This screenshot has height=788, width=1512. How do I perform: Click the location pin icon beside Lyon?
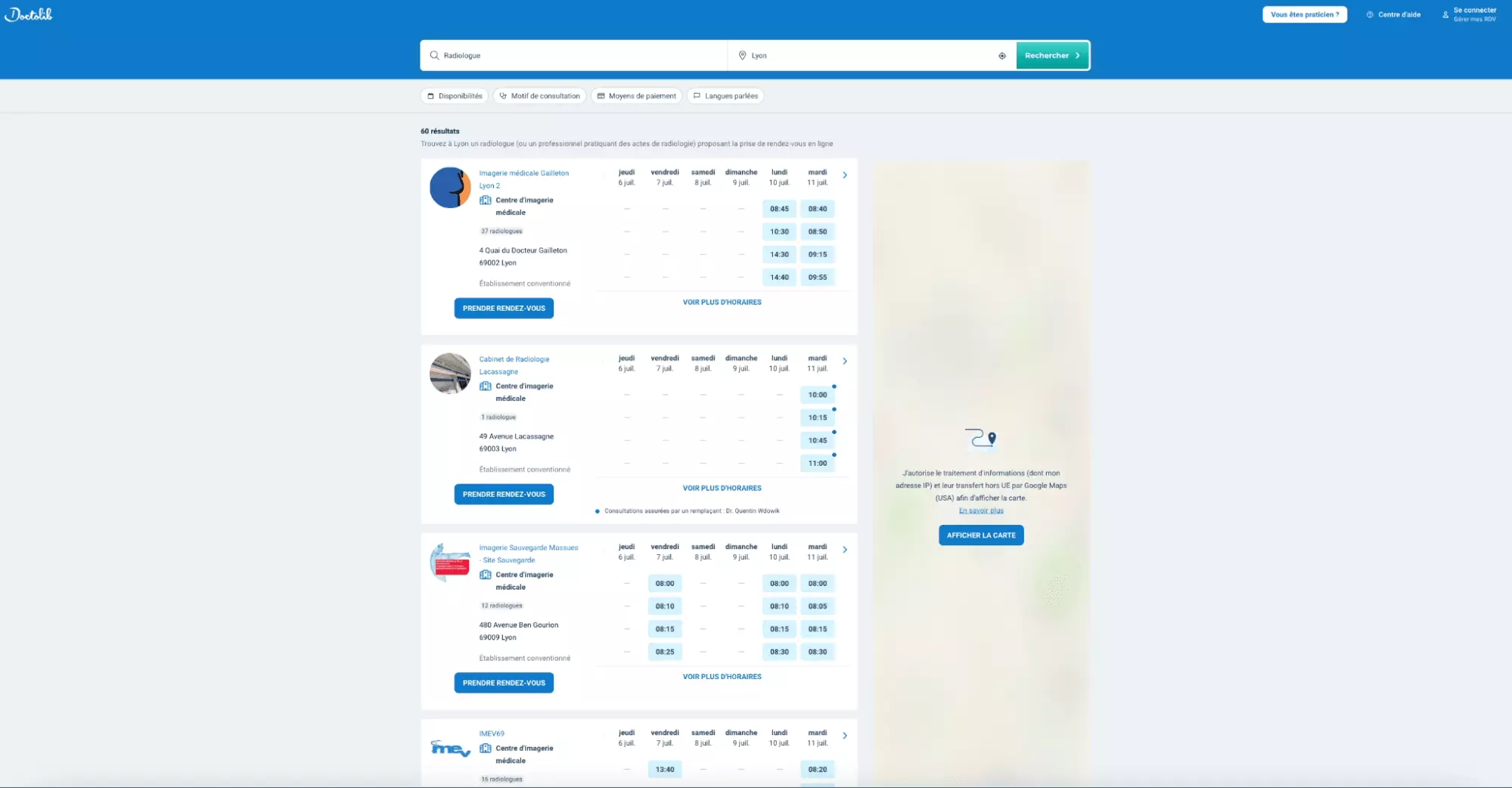point(742,55)
